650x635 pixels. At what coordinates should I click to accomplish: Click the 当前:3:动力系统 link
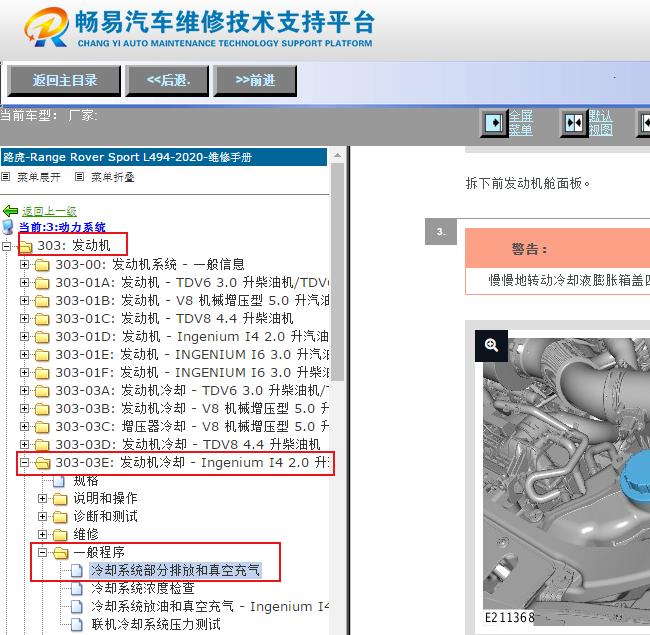point(62,227)
